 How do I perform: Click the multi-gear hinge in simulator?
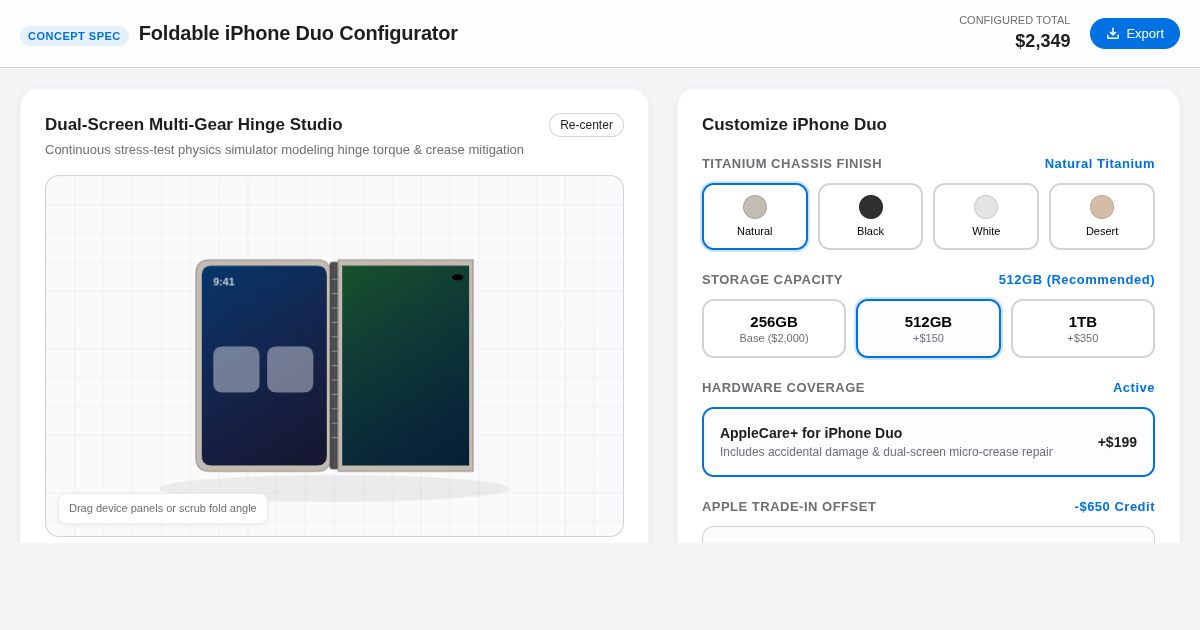coord(334,365)
